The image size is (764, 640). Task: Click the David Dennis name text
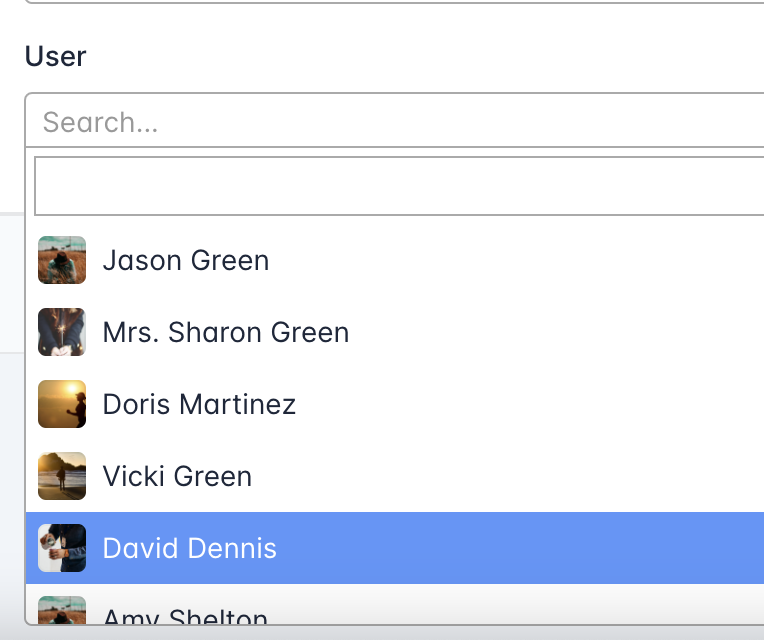[190, 548]
